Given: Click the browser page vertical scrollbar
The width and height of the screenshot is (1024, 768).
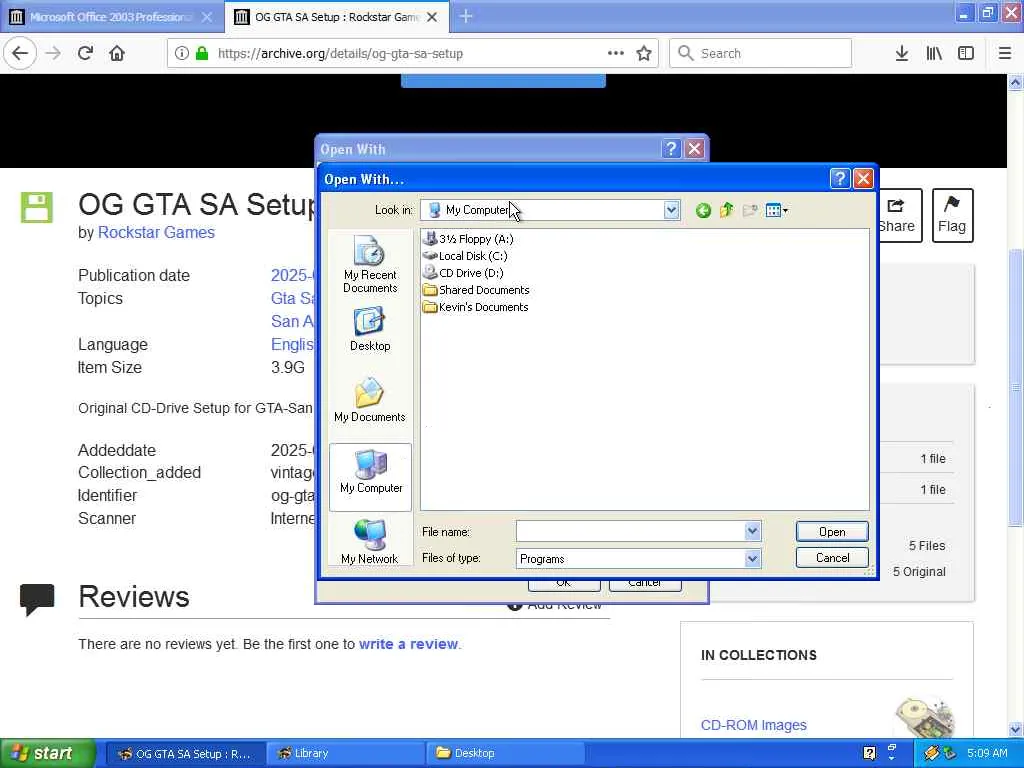Looking at the screenshot, I should [1015, 388].
